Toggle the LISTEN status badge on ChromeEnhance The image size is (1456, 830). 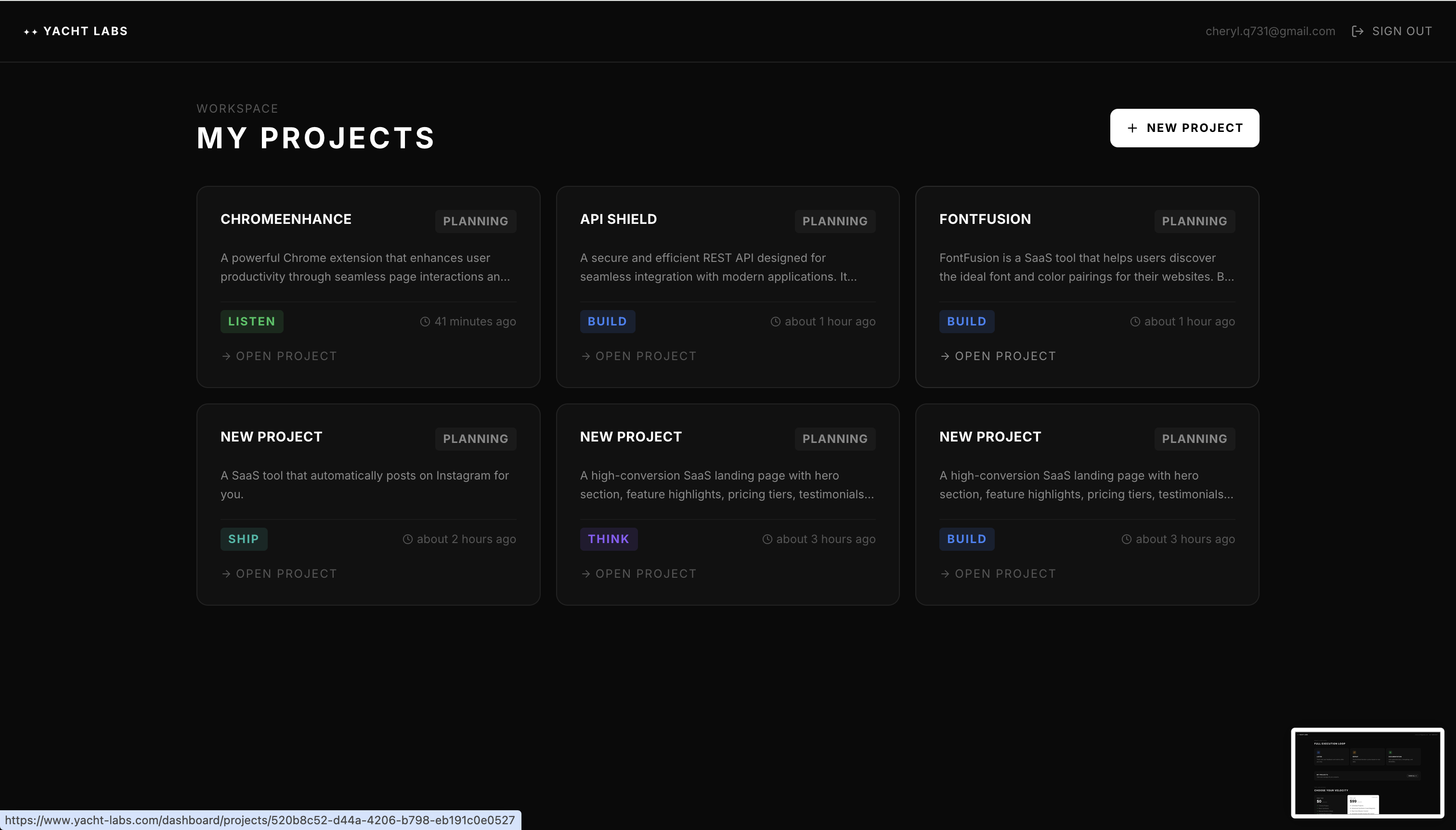click(251, 321)
